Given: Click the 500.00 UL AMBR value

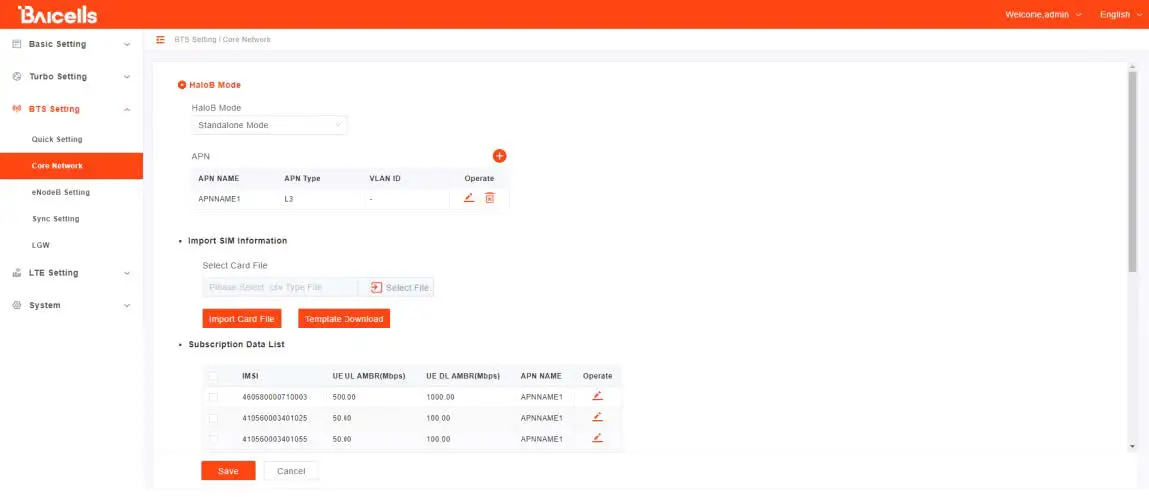Looking at the screenshot, I should (x=344, y=397).
